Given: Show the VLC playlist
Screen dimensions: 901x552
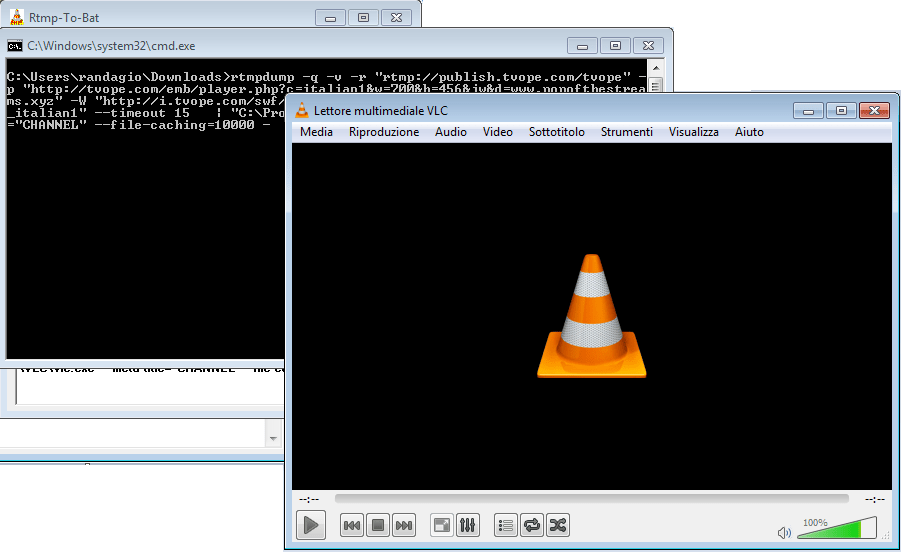Looking at the screenshot, I should 506,525.
